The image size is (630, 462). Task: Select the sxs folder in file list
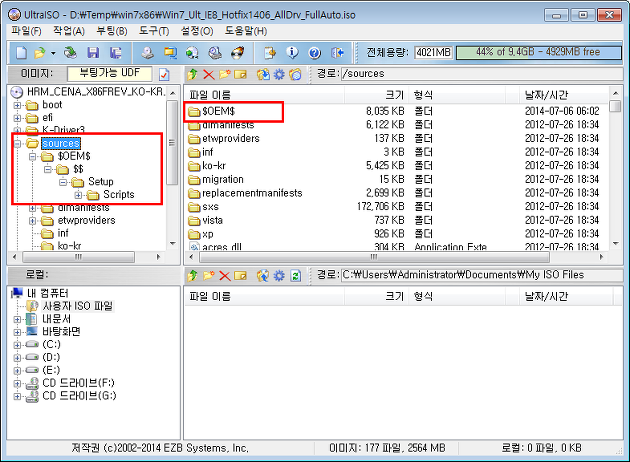tap(204, 207)
